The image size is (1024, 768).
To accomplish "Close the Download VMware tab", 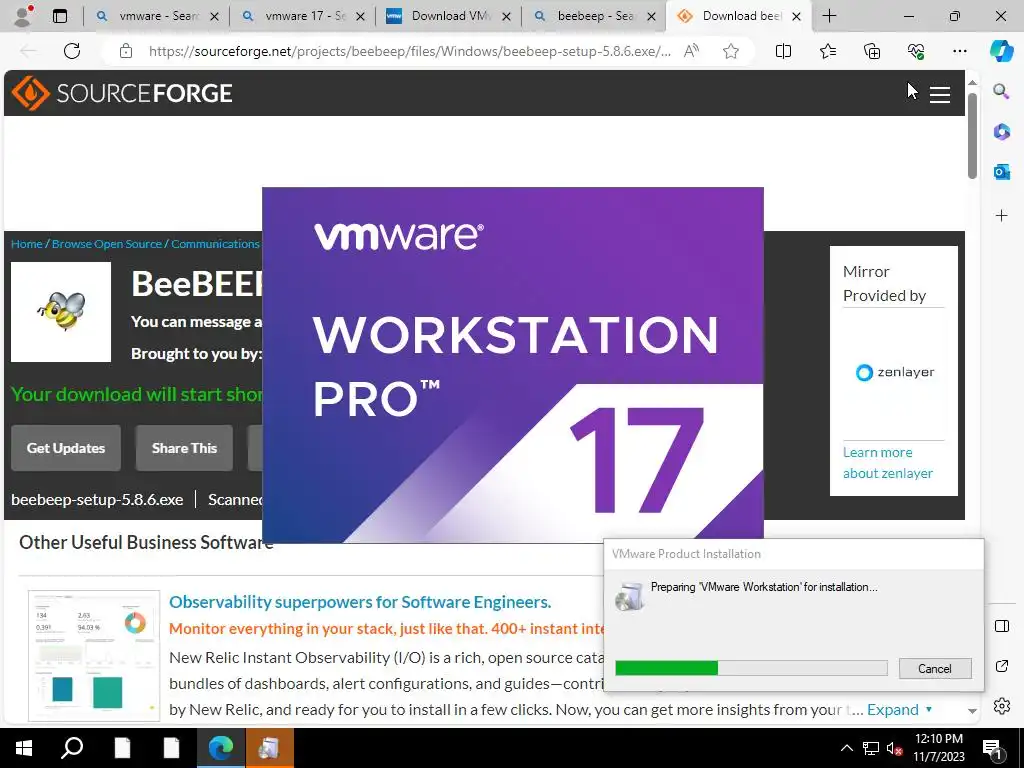I will (x=506, y=17).
